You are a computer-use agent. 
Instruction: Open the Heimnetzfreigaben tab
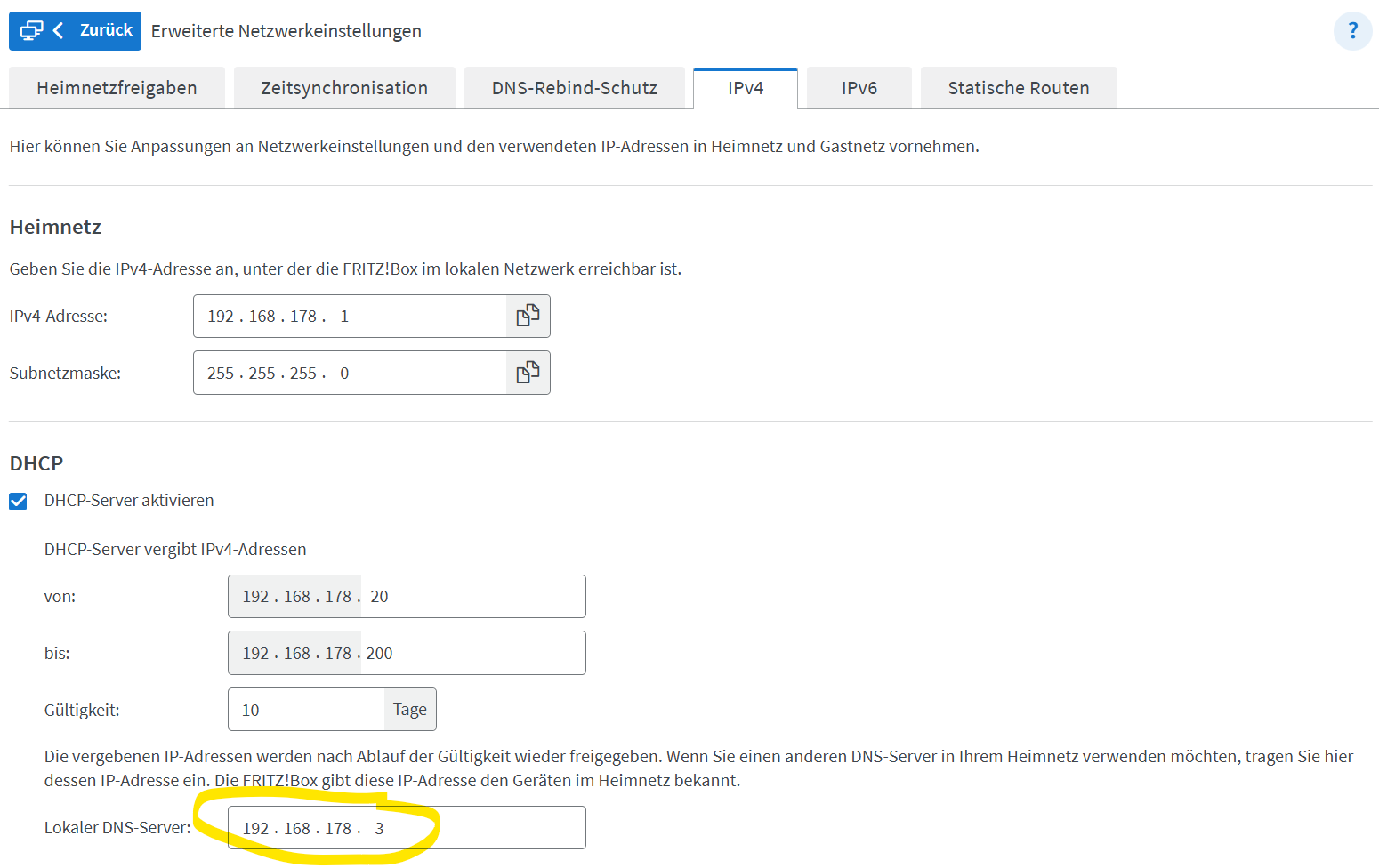(117, 88)
